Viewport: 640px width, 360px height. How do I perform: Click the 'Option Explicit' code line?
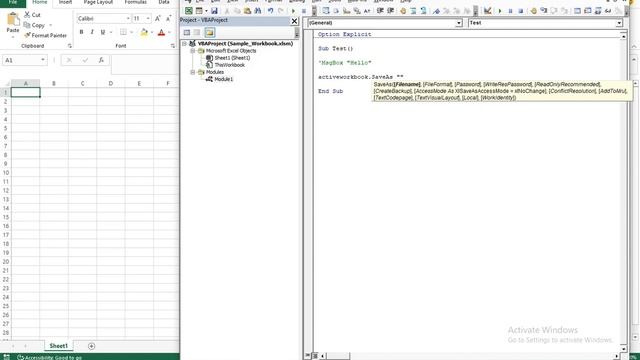[344, 34]
